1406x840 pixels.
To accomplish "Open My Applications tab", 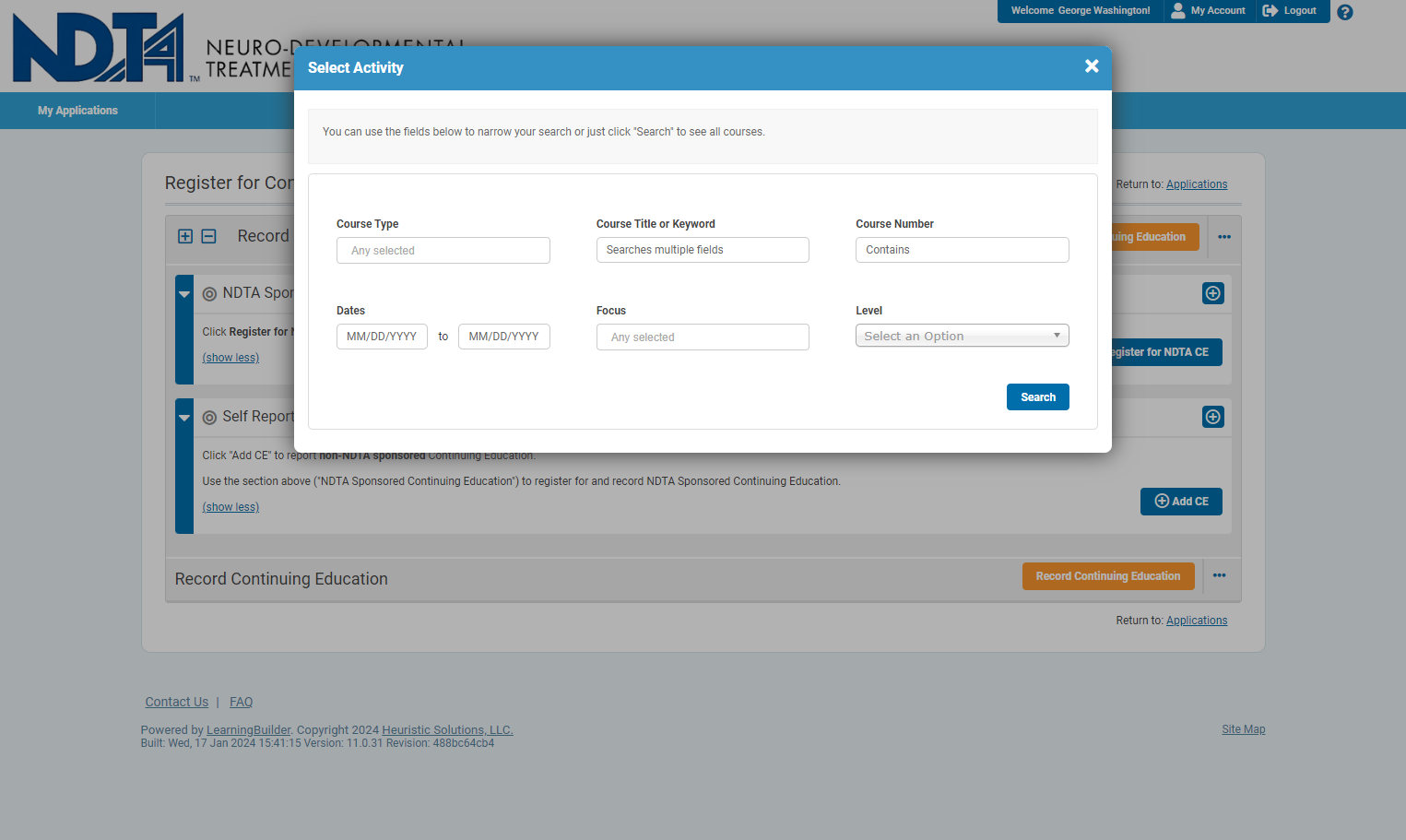I will tap(77, 111).
